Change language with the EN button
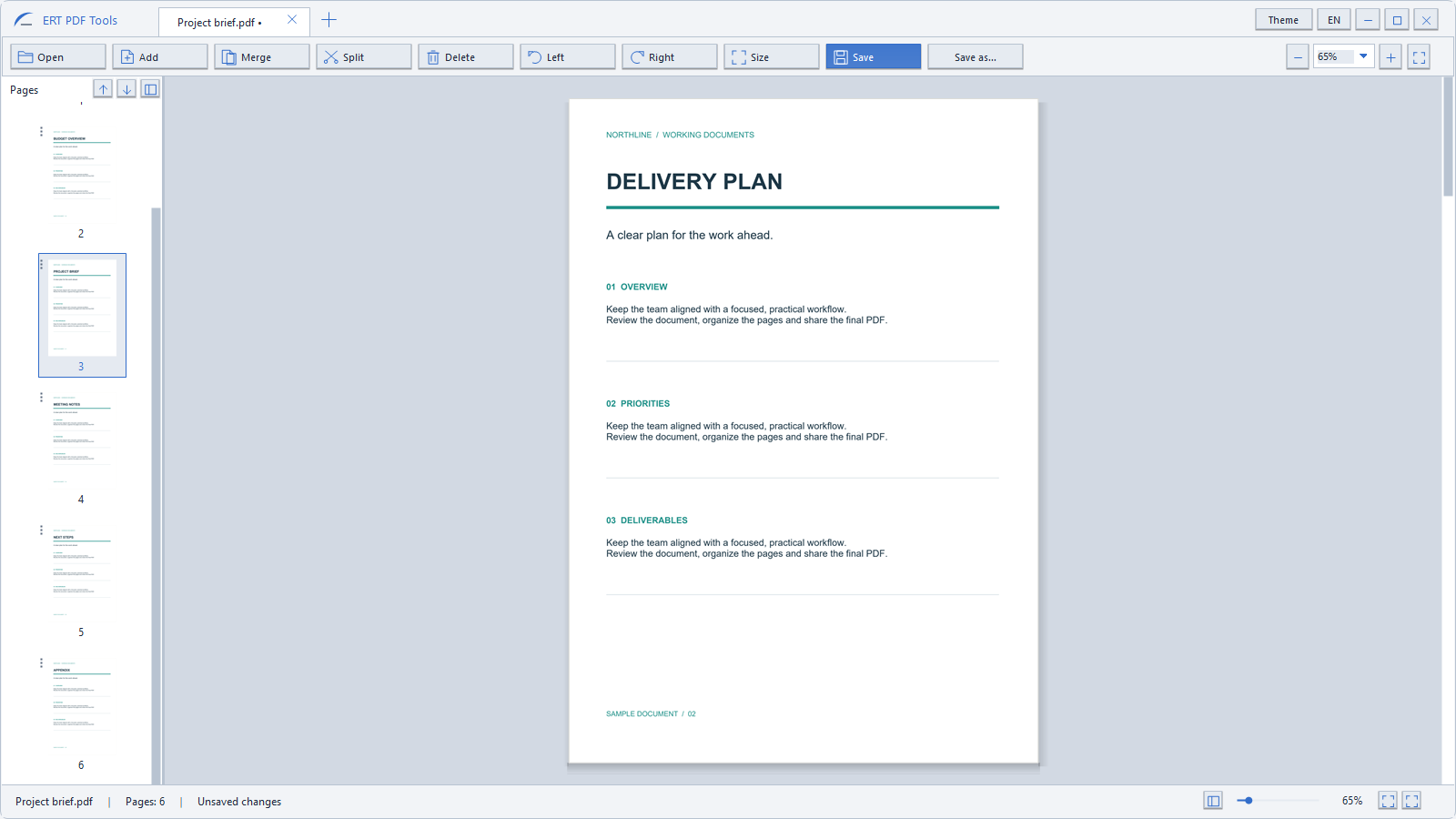Image resolution: width=1456 pixels, height=819 pixels. [1334, 20]
